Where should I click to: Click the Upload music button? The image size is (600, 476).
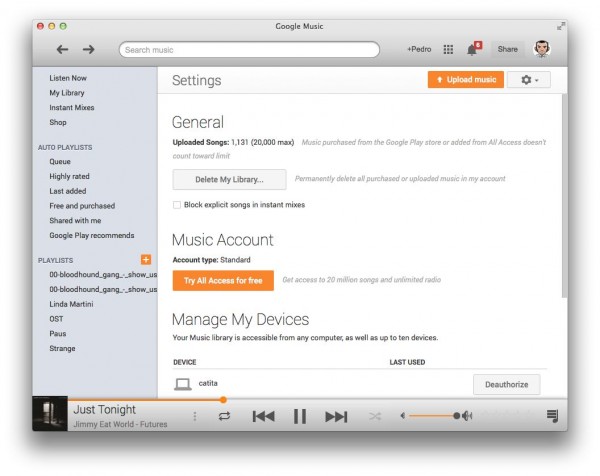pyautogui.click(x=466, y=80)
